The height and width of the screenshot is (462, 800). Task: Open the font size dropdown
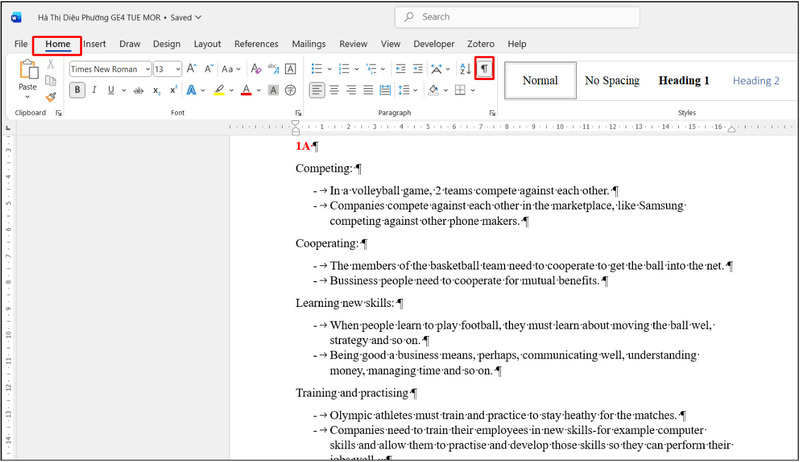click(x=177, y=69)
